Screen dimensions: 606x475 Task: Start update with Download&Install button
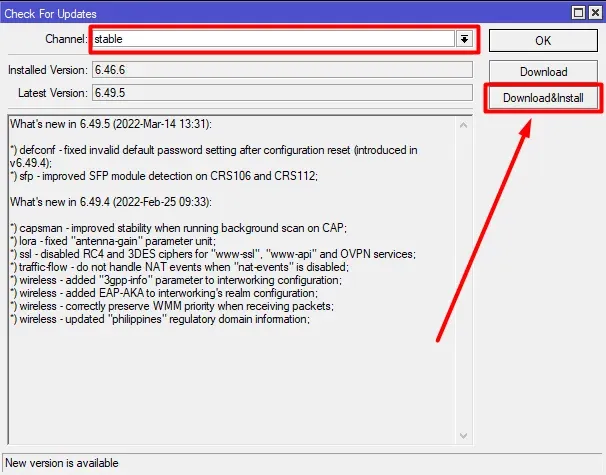[x=543, y=99]
